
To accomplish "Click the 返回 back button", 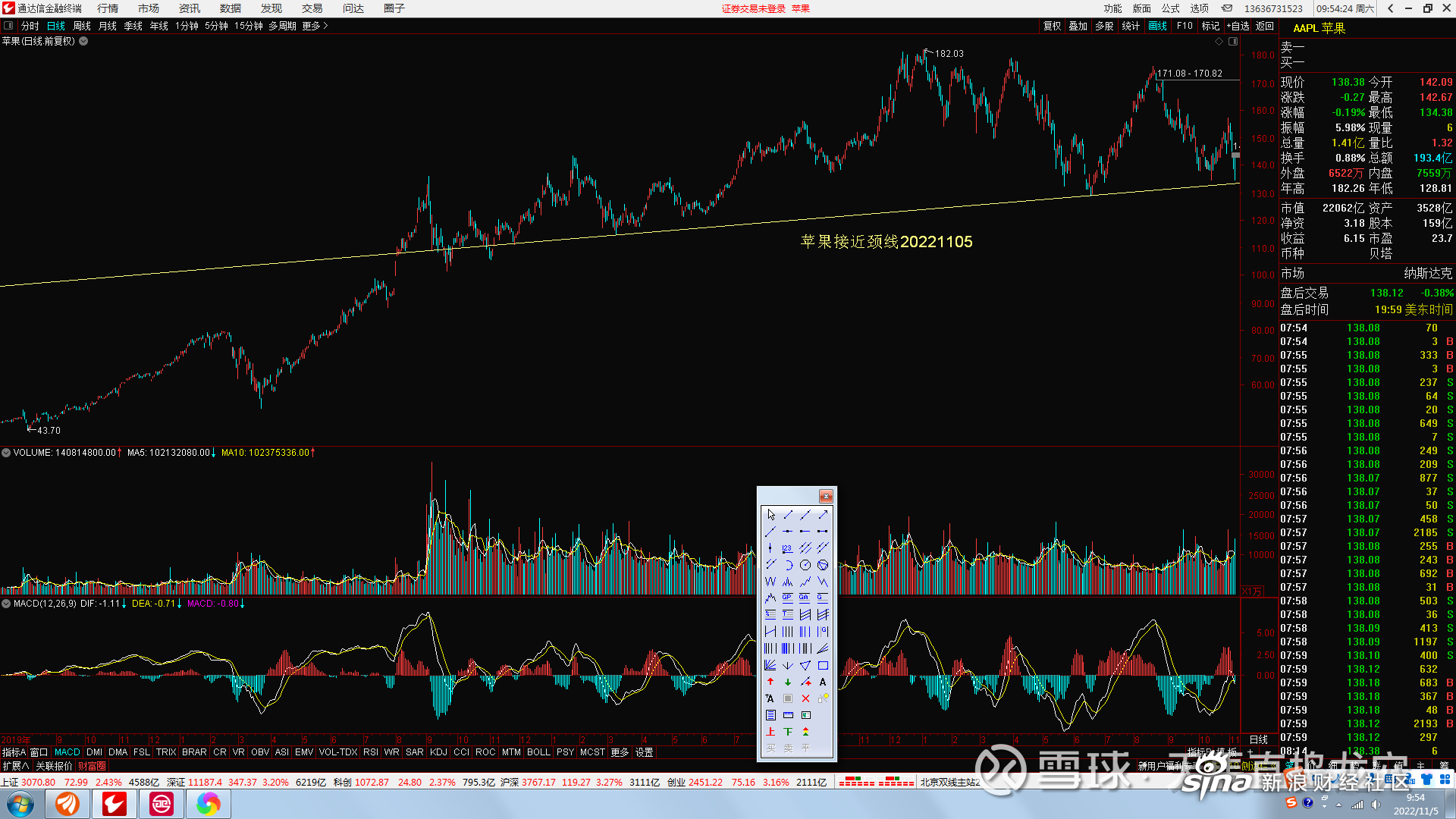I will (1265, 26).
